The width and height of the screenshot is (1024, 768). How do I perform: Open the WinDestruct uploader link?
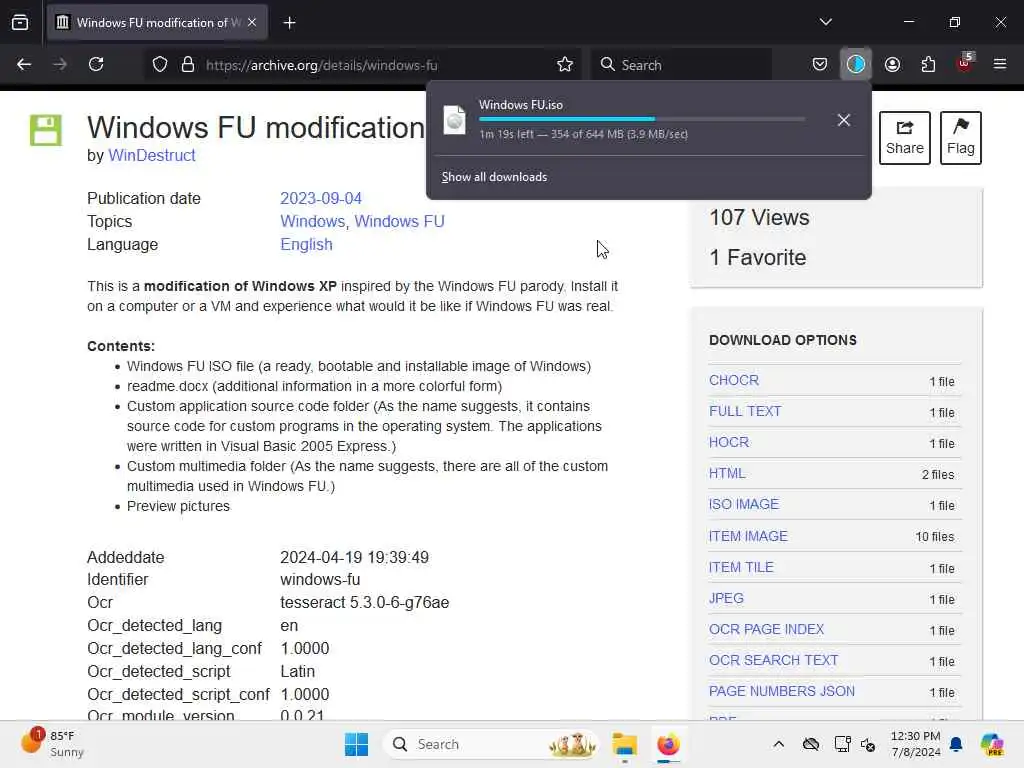pos(152,155)
